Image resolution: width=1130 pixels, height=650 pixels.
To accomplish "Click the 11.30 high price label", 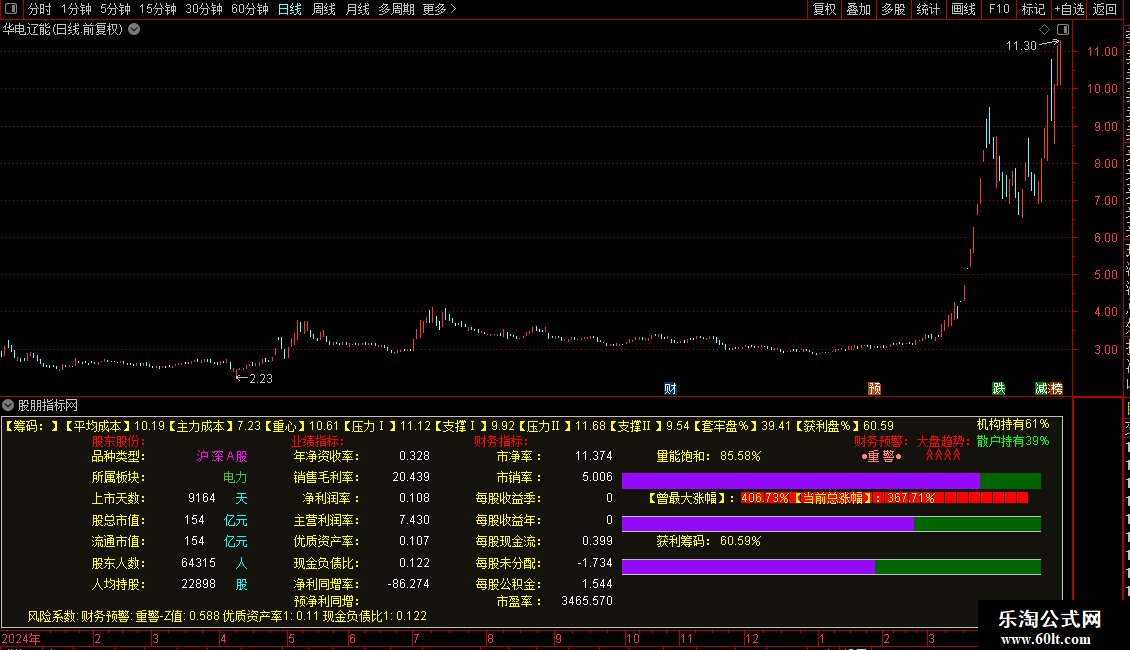I will tap(1021, 45).
